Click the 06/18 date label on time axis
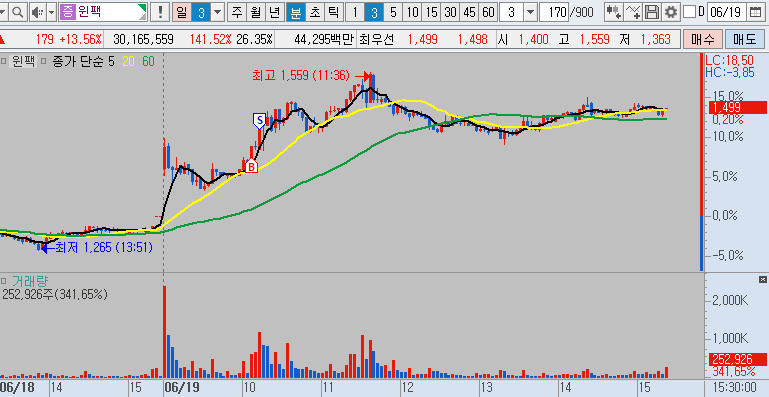This screenshot has height=397, width=769. click(x=18, y=387)
